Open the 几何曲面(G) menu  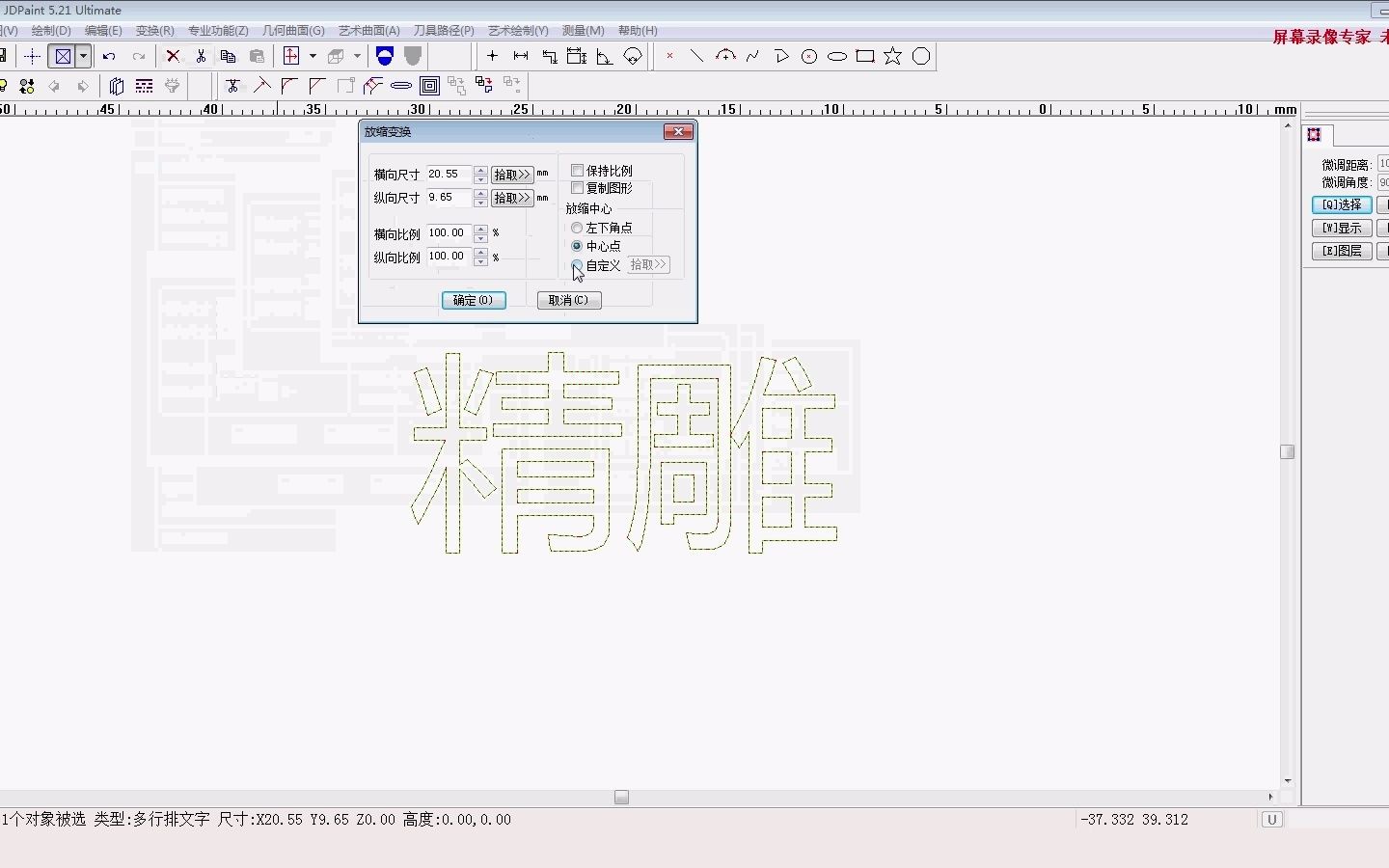(x=293, y=31)
